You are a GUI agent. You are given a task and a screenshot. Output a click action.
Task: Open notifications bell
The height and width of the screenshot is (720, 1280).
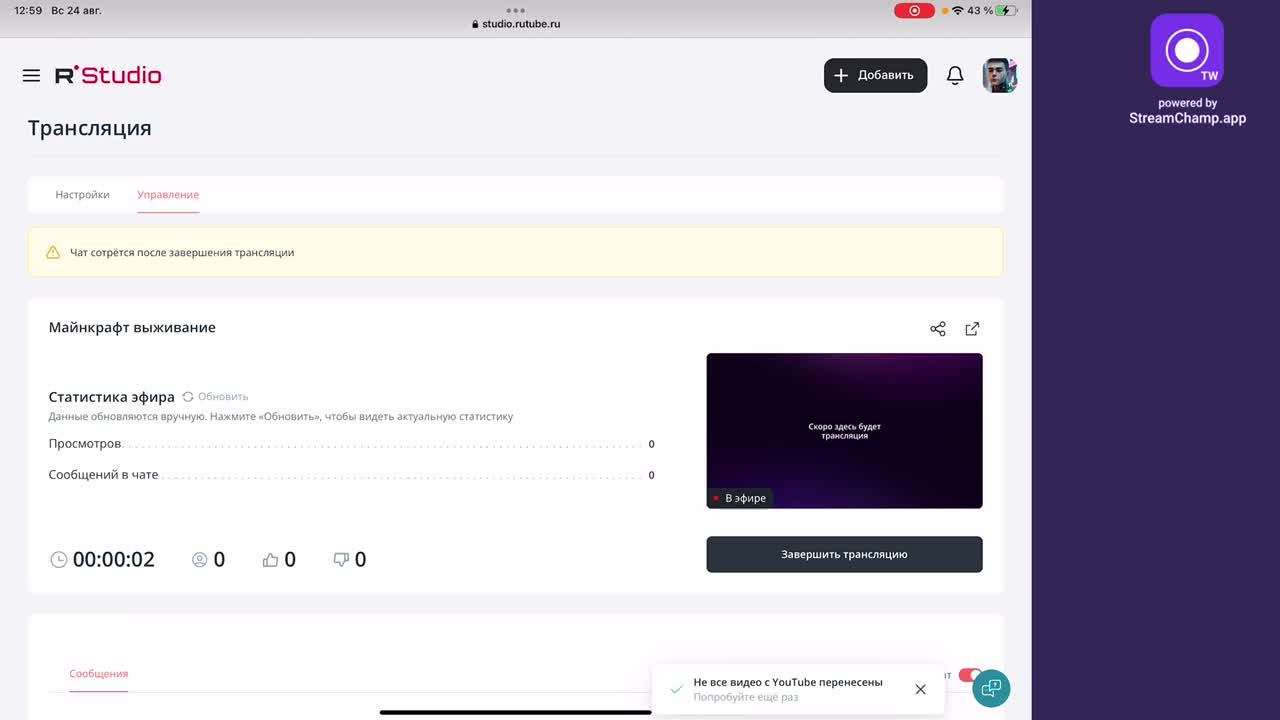point(955,75)
